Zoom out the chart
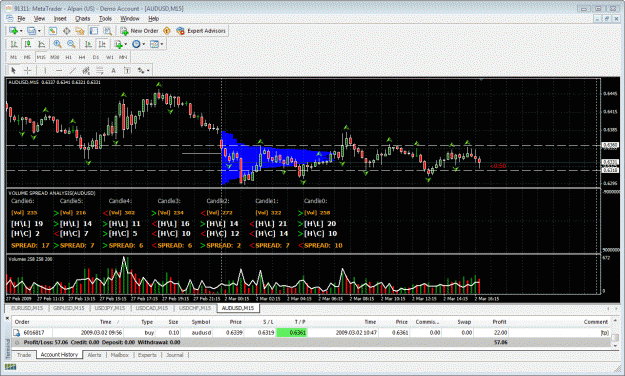This screenshot has height=376, width=625. tap(71, 44)
